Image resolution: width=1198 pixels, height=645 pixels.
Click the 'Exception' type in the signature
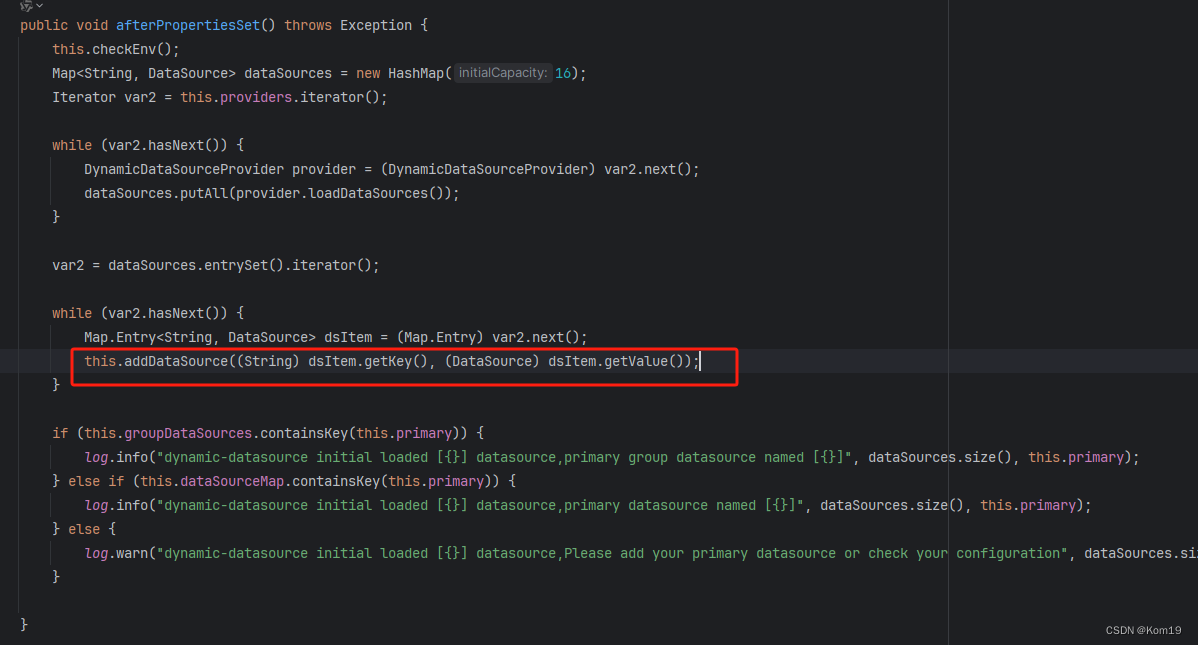tap(376, 25)
